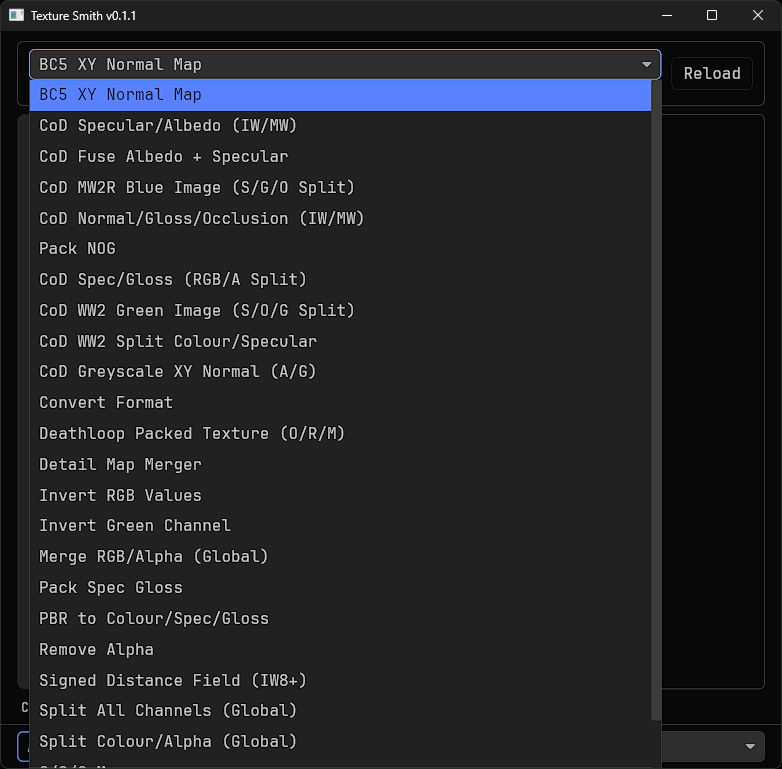This screenshot has width=782, height=769.
Task: Click the dropdown list vertical scrollbar
Action: [x=656, y=400]
